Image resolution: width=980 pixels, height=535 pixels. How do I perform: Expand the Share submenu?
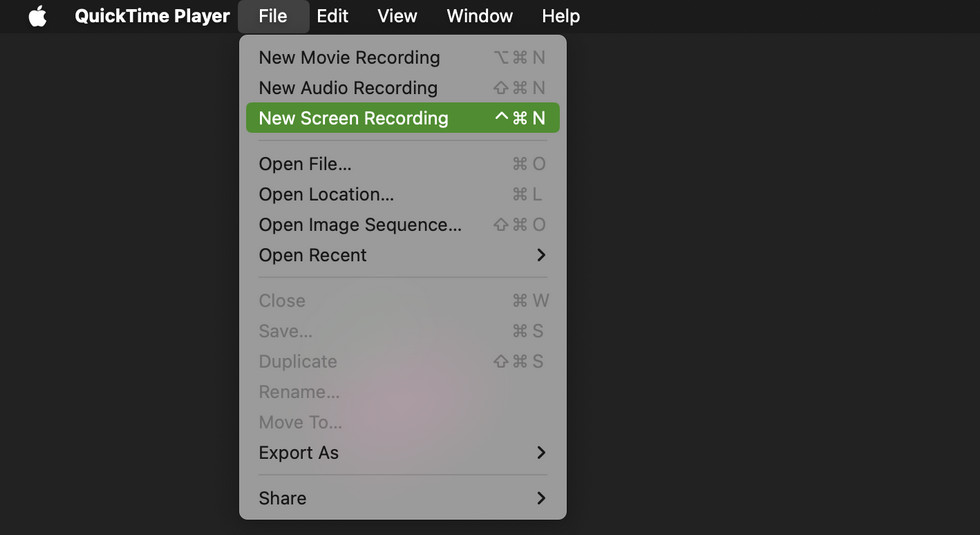283,498
